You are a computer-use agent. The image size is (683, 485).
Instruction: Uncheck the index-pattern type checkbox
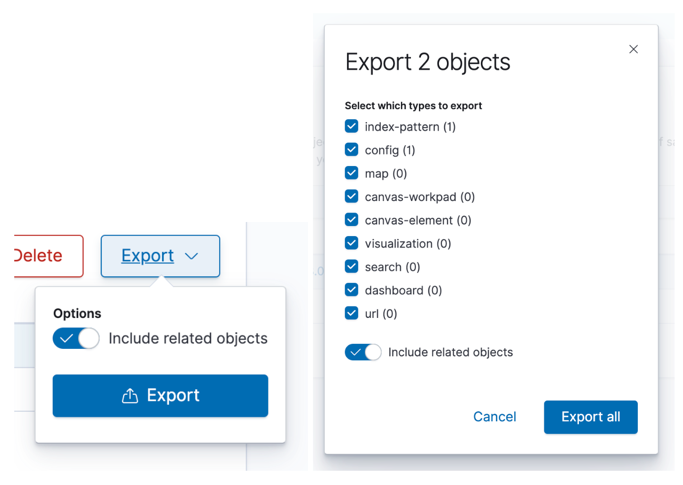click(352, 127)
